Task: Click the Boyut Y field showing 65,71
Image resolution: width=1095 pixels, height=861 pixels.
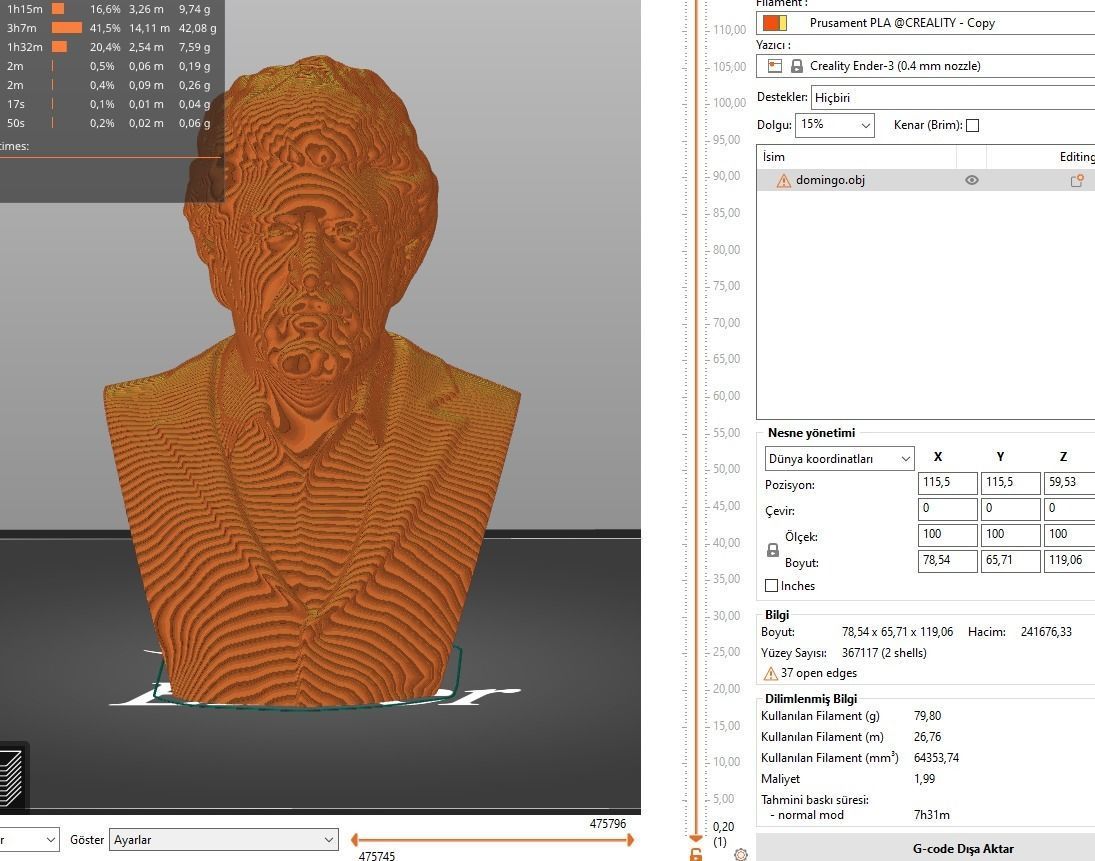Action: 1010,561
